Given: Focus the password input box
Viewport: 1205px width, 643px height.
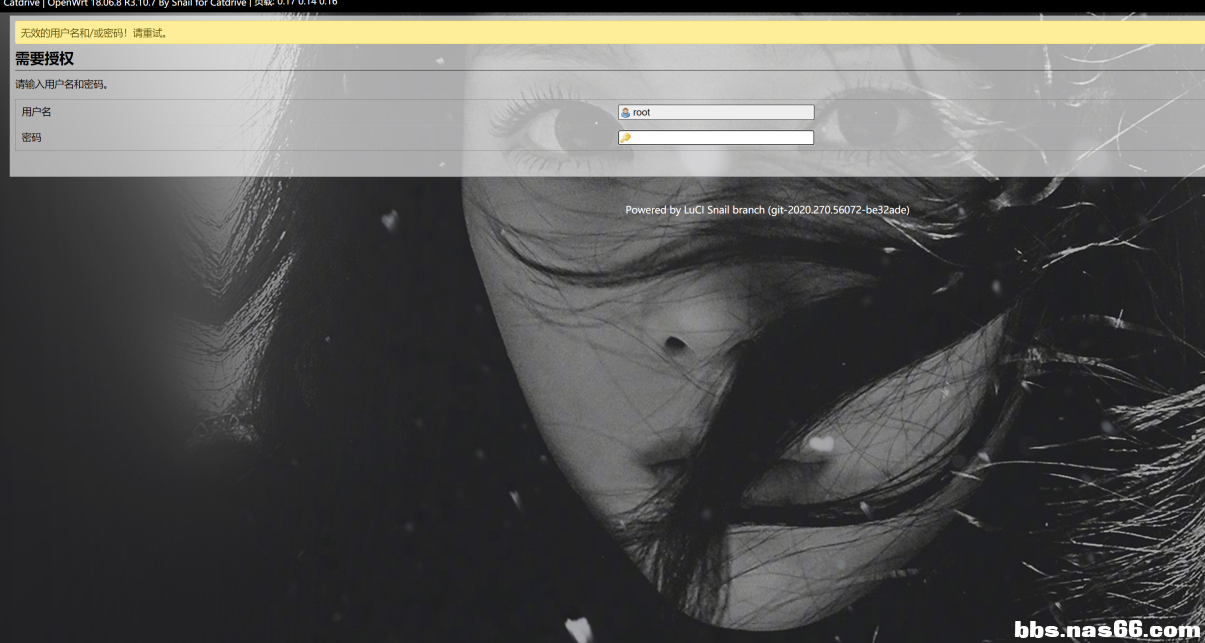Looking at the screenshot, I should point(720,138).
